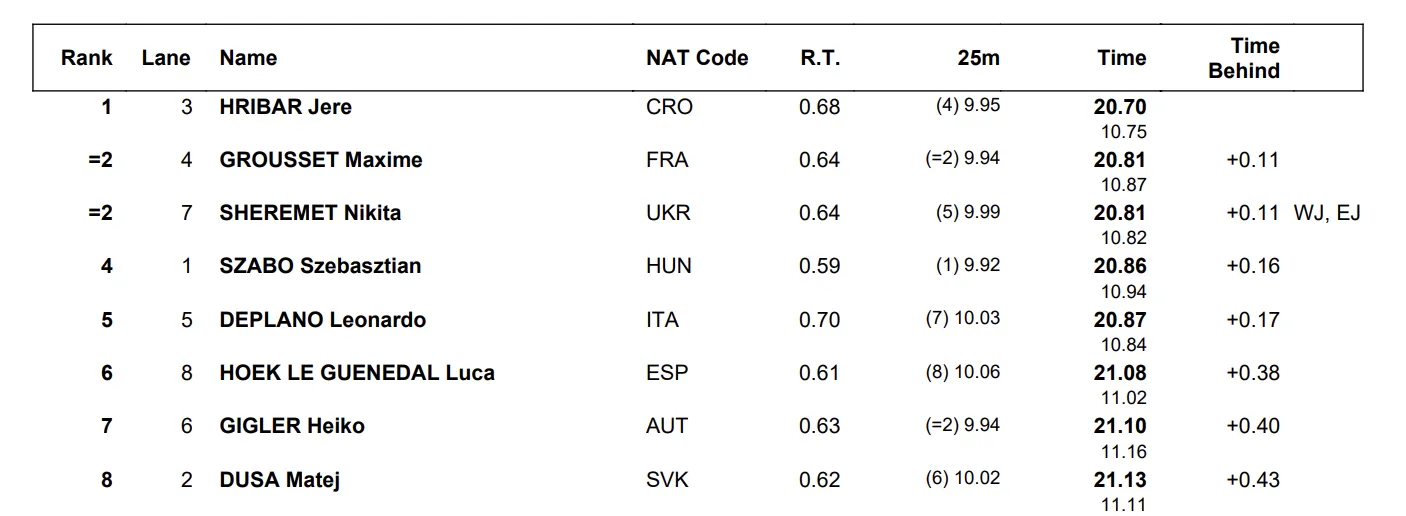Select DEPLANO Leonardo in the results
Image resolution: width=1406 pixels, height=516 pixels.
323,320
